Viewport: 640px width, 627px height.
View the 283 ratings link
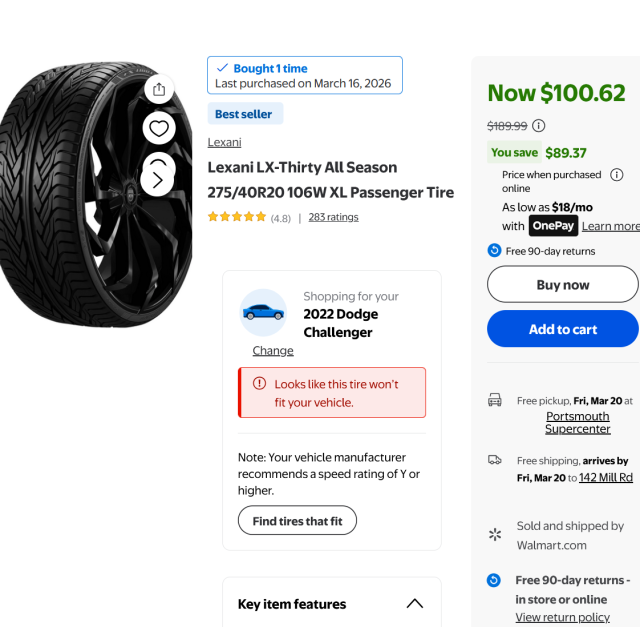pyautogui.click(x=333, y=217)
